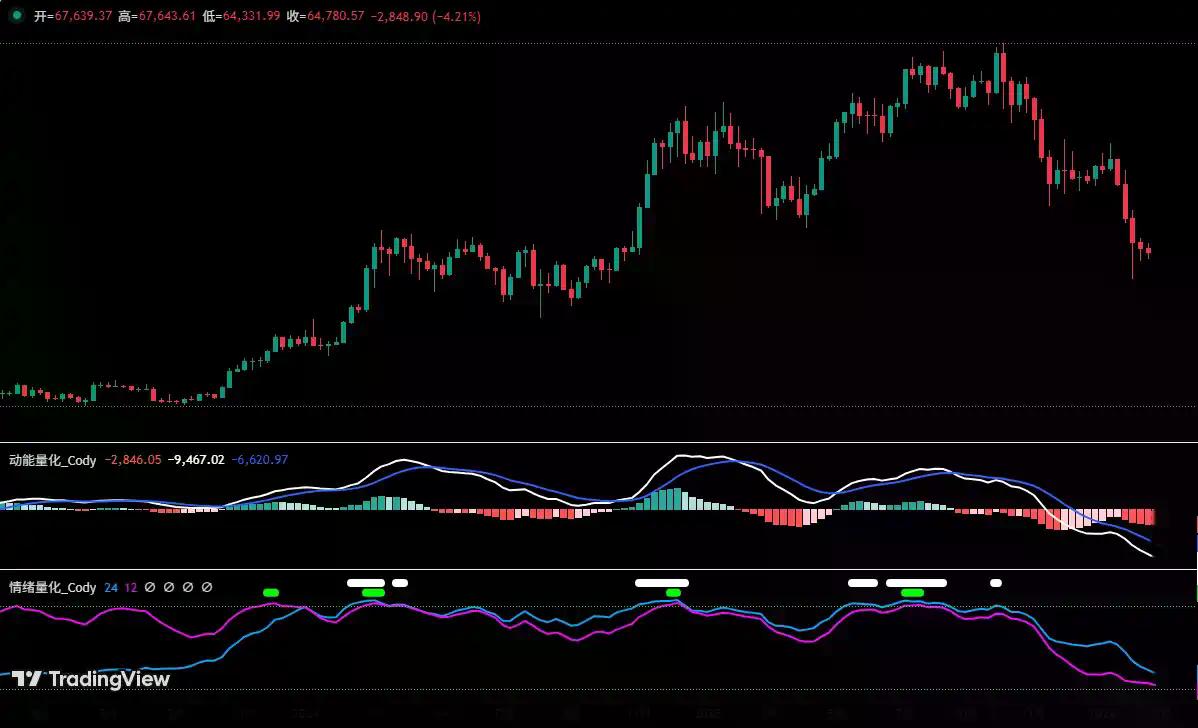1198x728 pixels.
Task: Click the leftmost green signal marker
Action: tap(271, 592)
